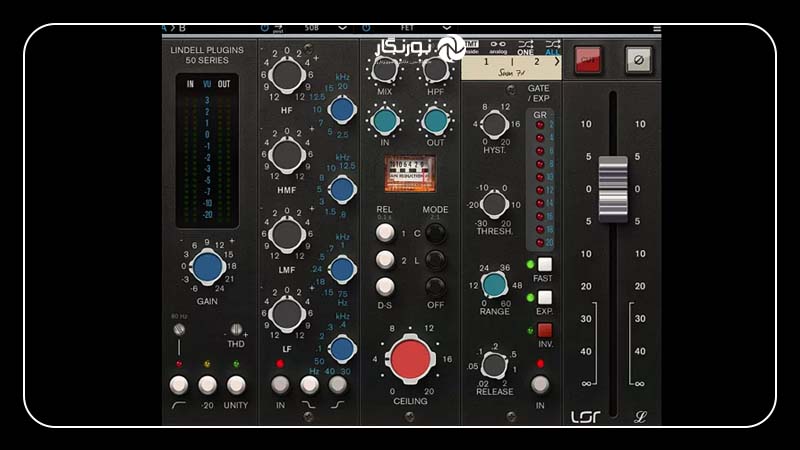Screen dimensions: 800x450
Task: Click the blue LF frequency knob
Action: (342, 349)
